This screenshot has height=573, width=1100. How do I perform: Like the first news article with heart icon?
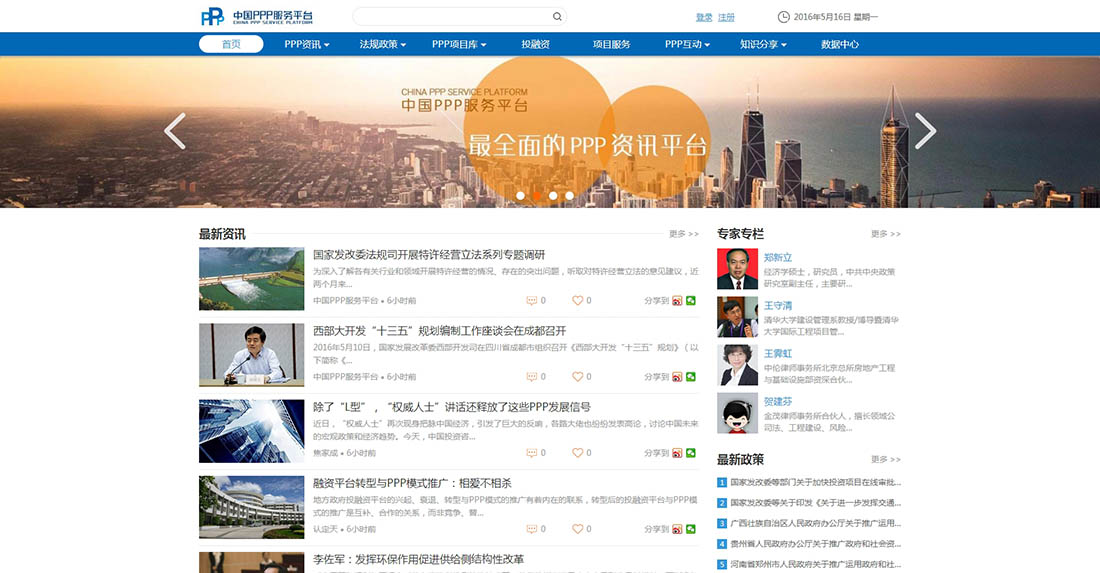577,300
